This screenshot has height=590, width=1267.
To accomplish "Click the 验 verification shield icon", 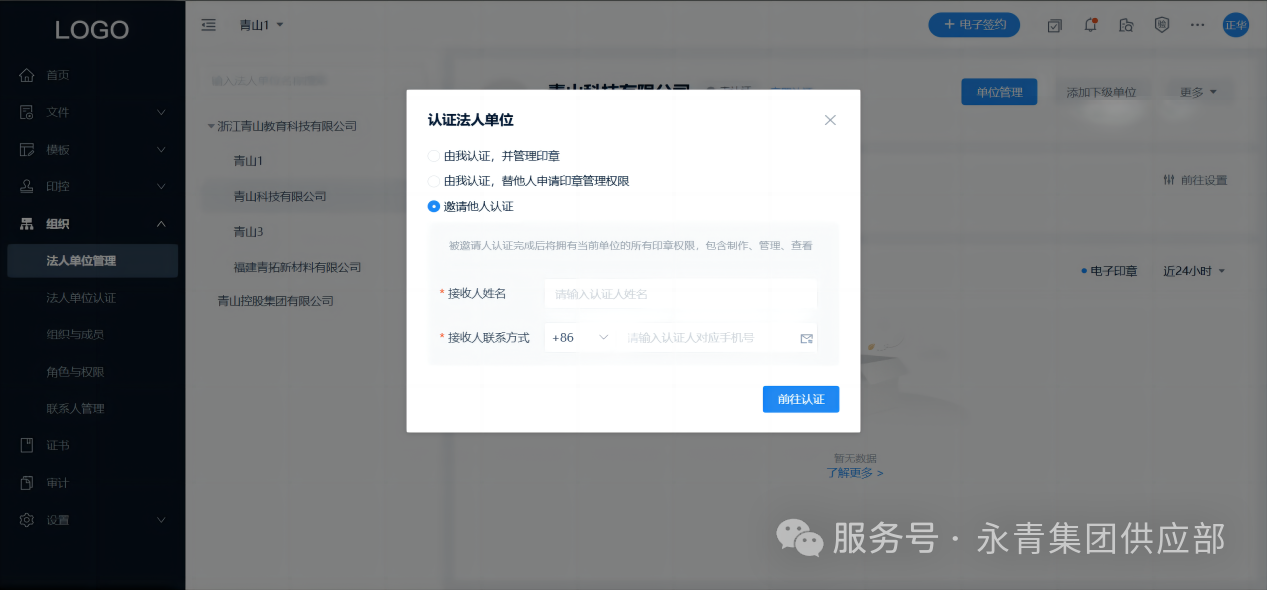I will tap(1161, 25).
